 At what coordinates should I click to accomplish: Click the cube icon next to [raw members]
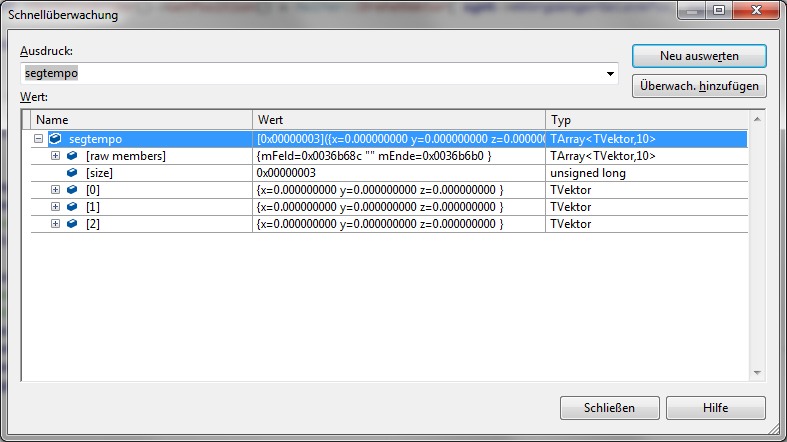pos(72,156)
